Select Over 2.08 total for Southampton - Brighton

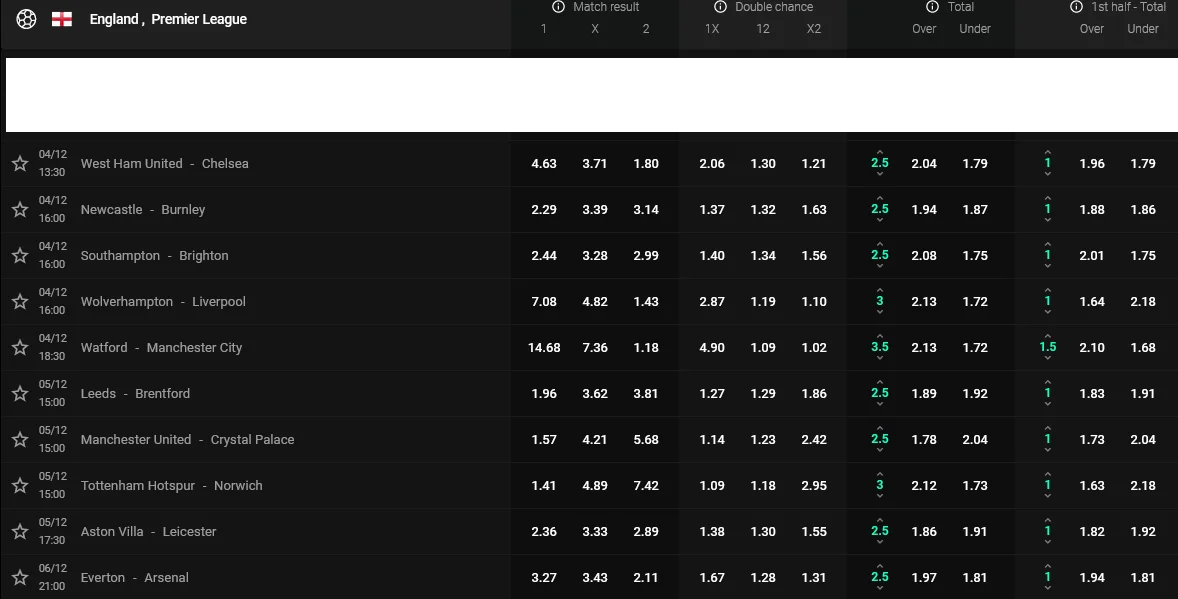924,256
